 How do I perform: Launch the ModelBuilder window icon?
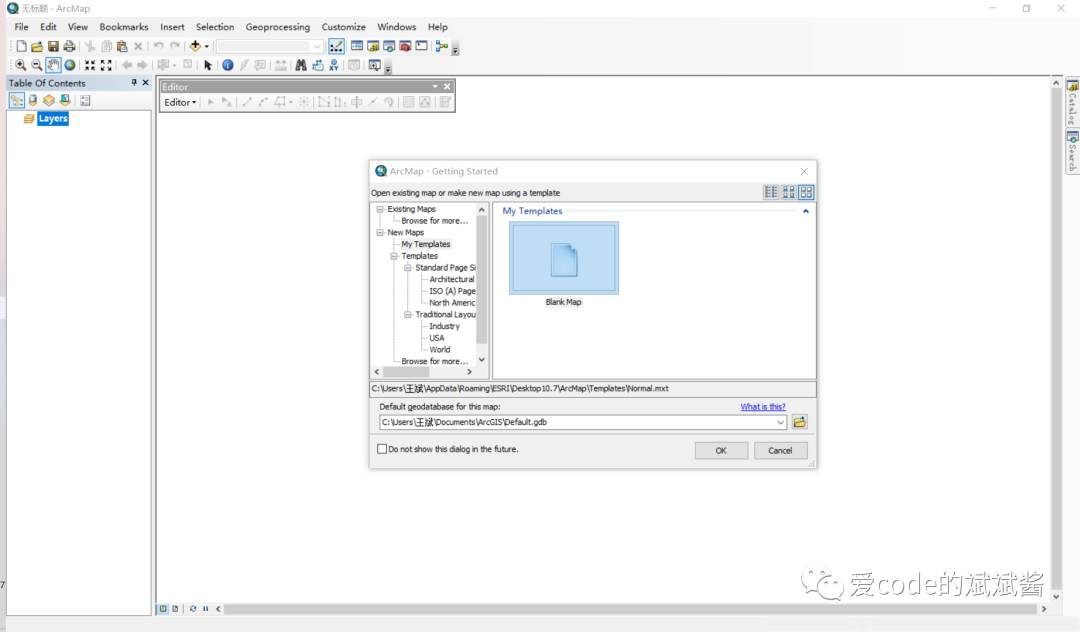pos(442,46)
